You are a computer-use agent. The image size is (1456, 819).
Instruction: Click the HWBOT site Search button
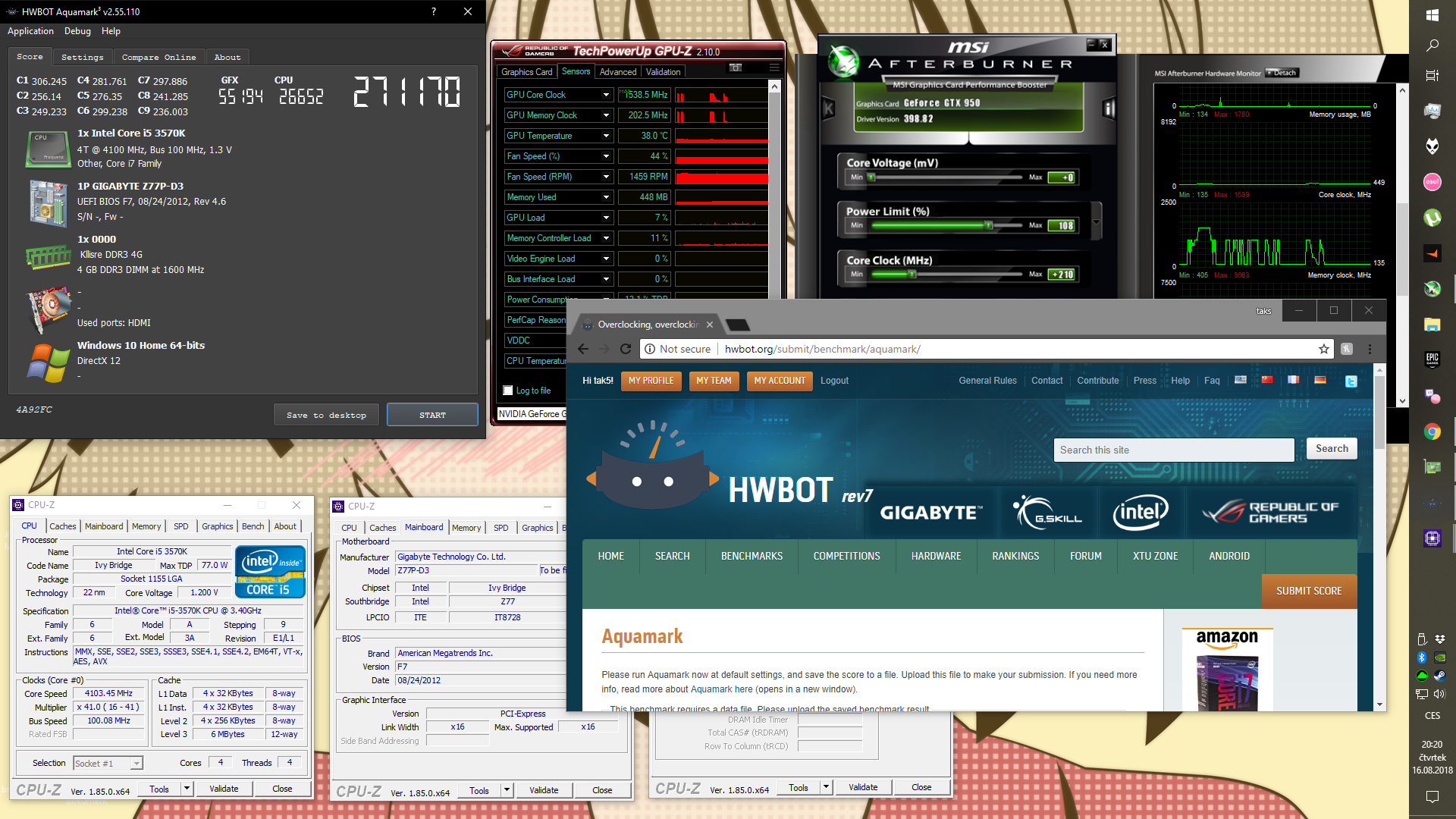[1332, 448]
